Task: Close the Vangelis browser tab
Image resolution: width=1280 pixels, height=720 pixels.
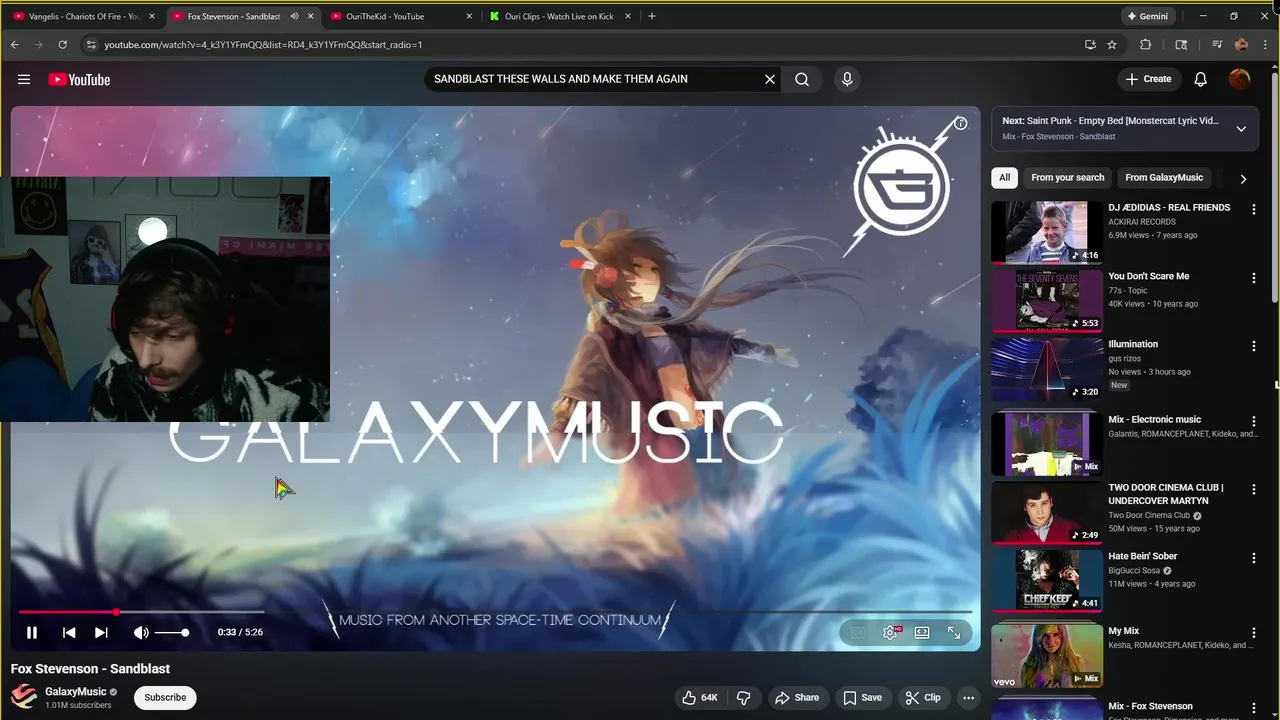Action: pos(152,16)
